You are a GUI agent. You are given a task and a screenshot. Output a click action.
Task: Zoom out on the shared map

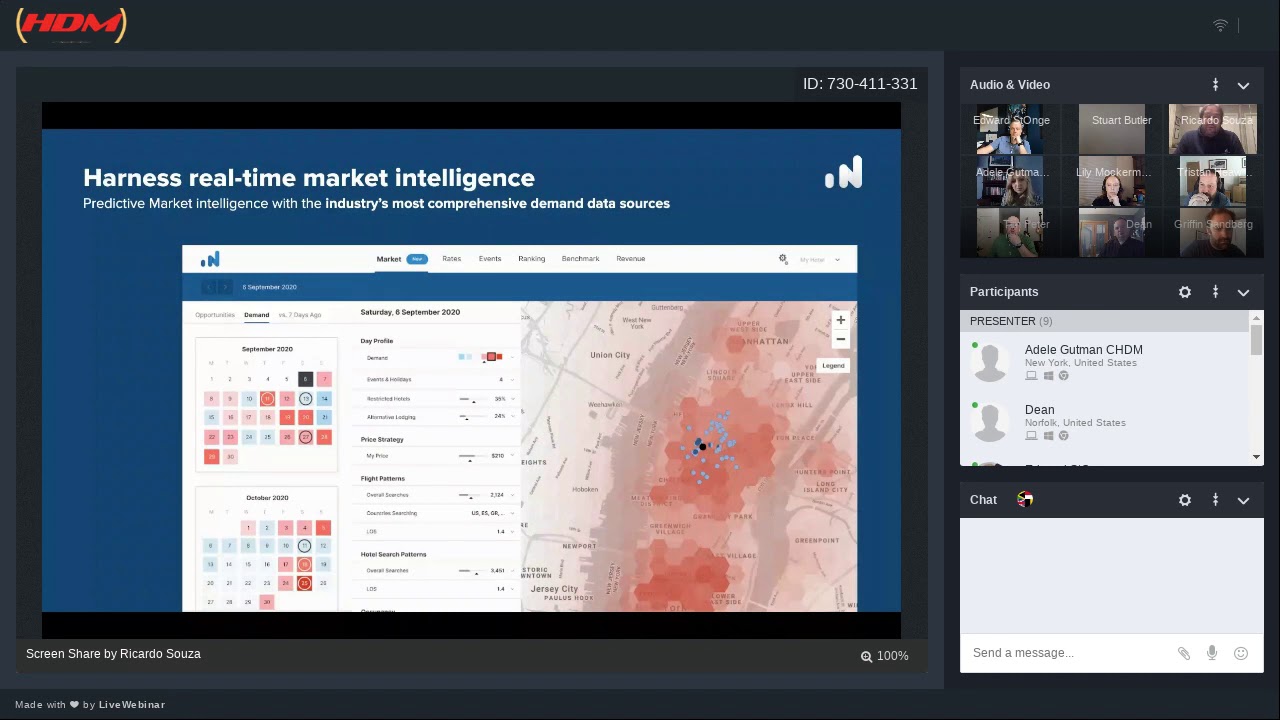coord(841,339)
